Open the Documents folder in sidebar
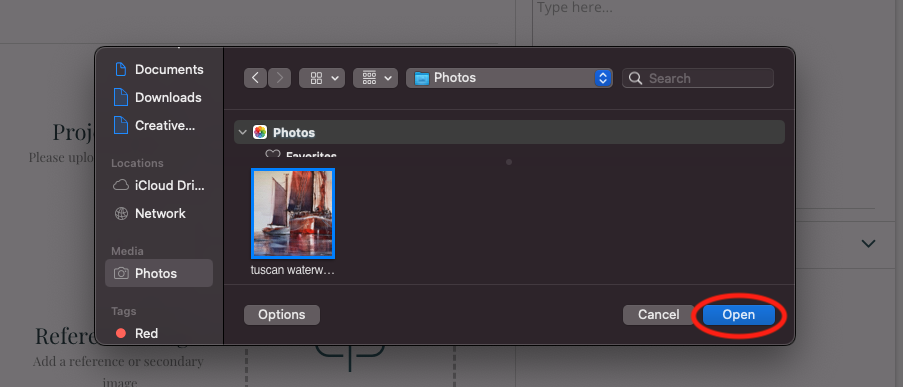The image size is (903, 387). pos(159,70)
